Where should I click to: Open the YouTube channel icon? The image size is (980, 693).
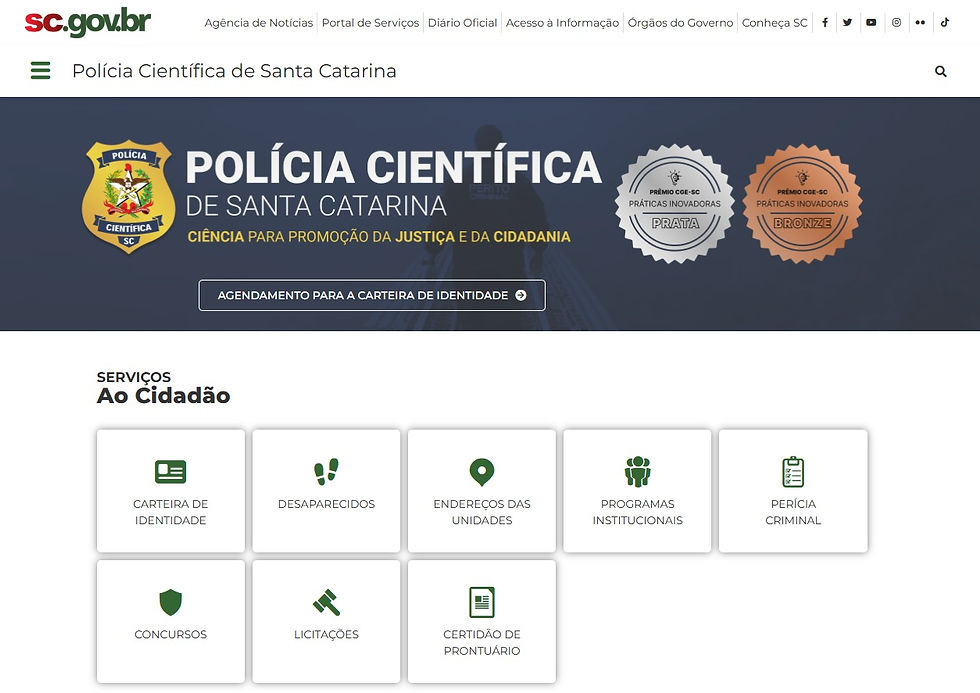click(x=870, y=22)
